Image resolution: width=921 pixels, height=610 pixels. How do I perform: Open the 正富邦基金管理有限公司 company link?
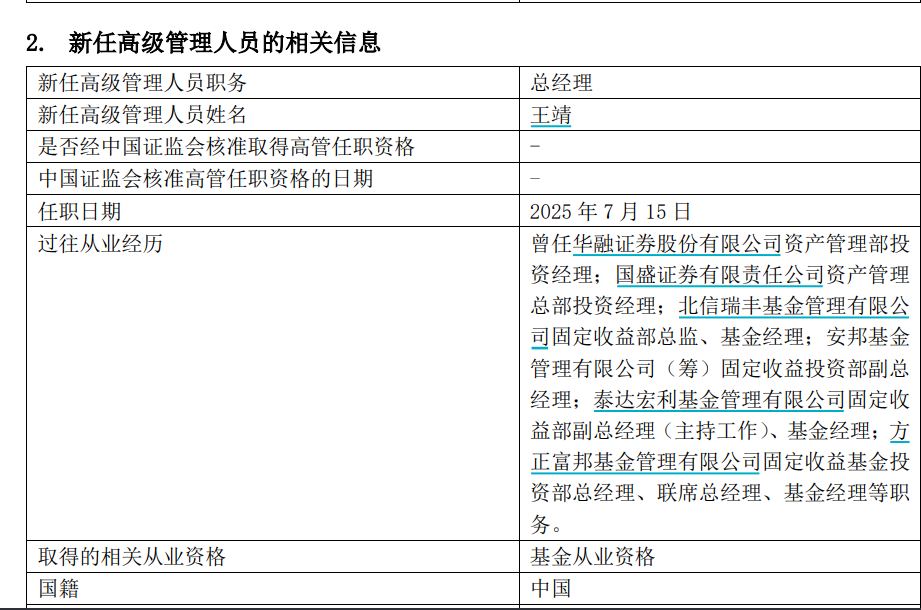click(x=646, y=462)
